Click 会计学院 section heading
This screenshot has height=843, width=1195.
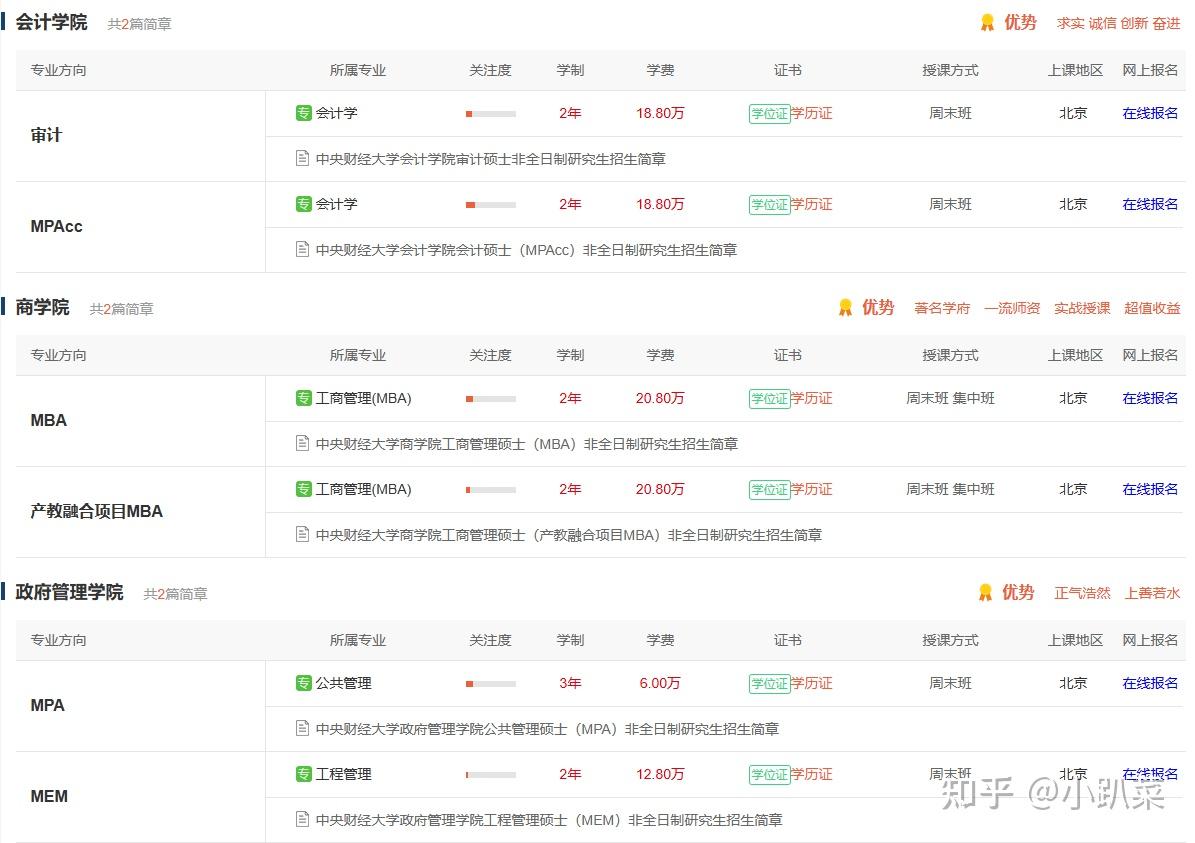click(51, 22)
